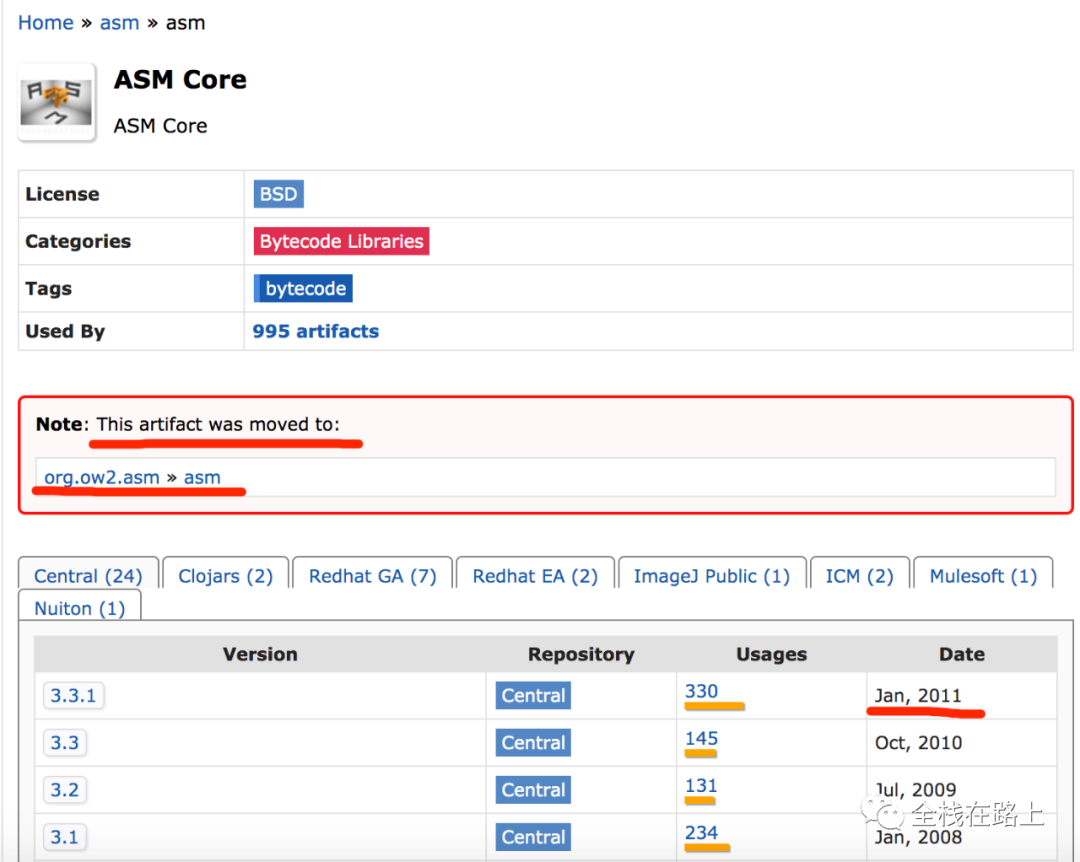The image size is (1080, 862).
Task: Click the 'Used By' row label
Action: [x=65, y=331]
